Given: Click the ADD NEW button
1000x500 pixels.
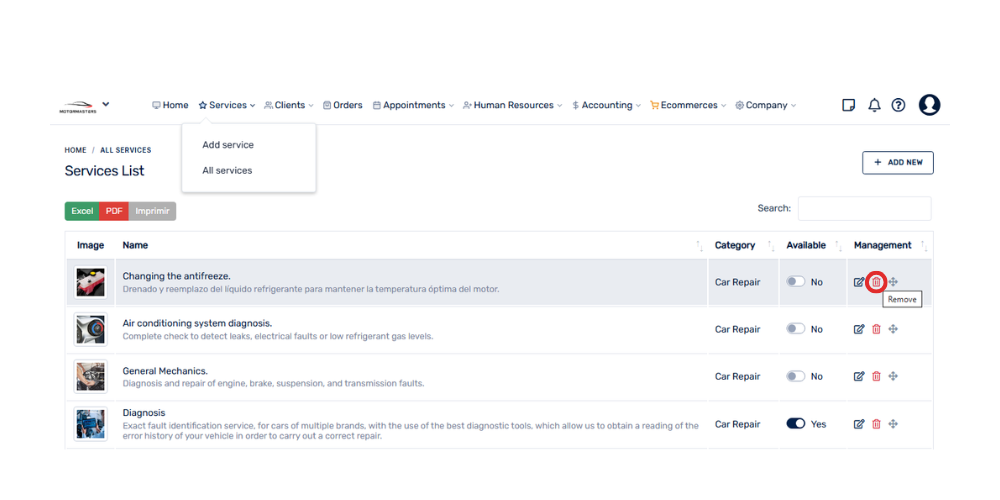Looking at the screenshot, I should (x=897, y=162).
